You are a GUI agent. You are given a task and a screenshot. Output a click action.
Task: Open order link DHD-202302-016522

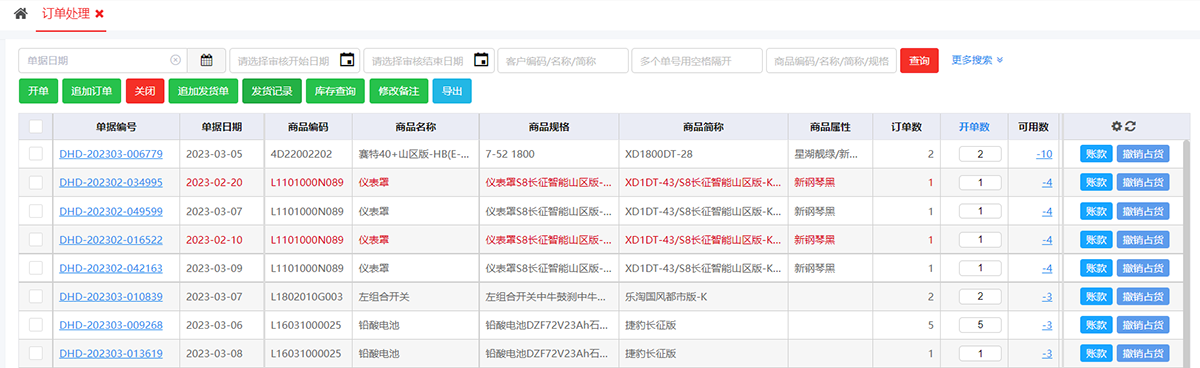[x=111, y=240]
